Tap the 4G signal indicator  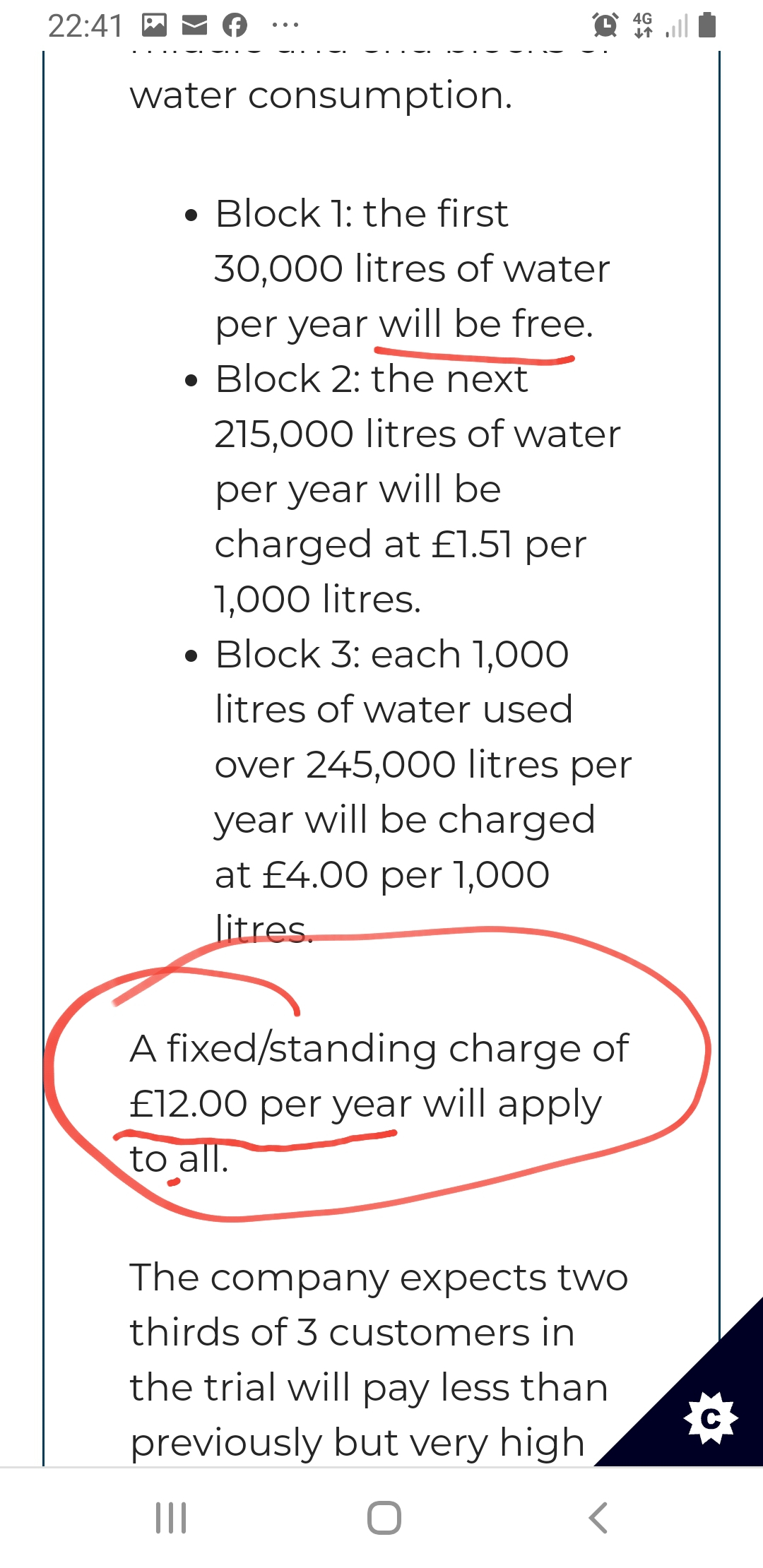point(643,25)
